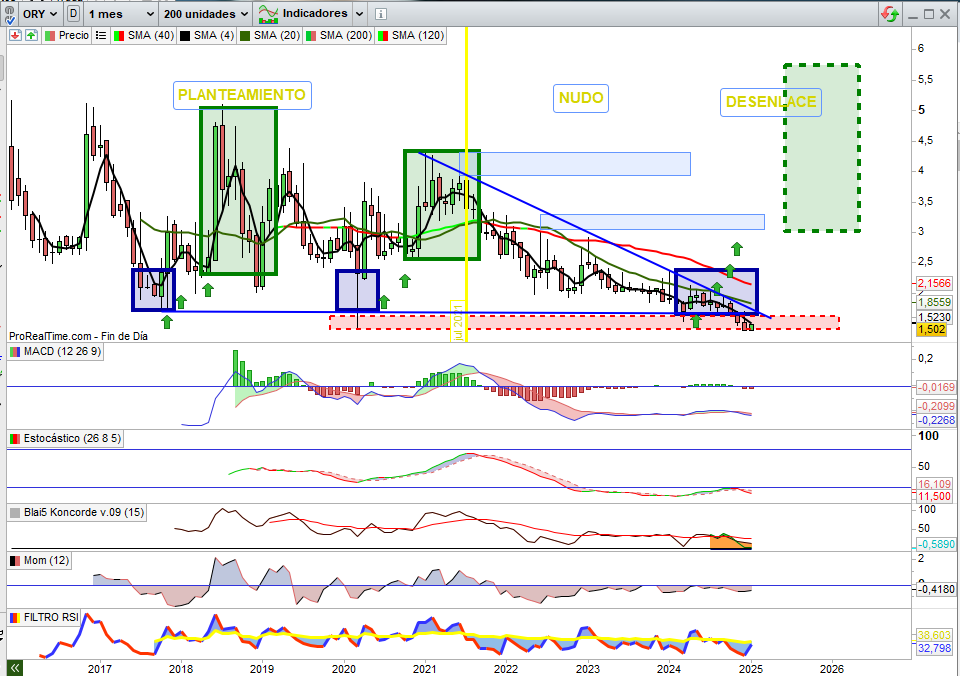Click the 16,109 stochastic value label

coord(934,484)
